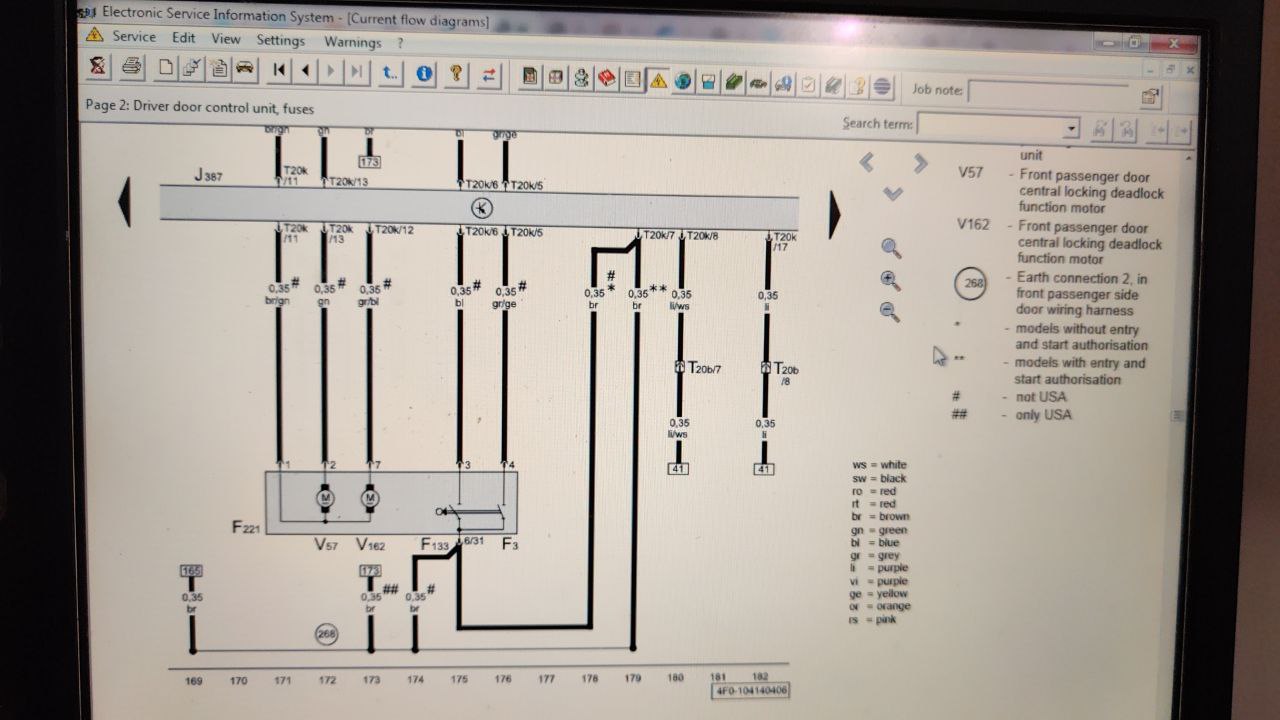1280x720 pixels.
Task: Click the J387 component label
Action: coord(208,177)
